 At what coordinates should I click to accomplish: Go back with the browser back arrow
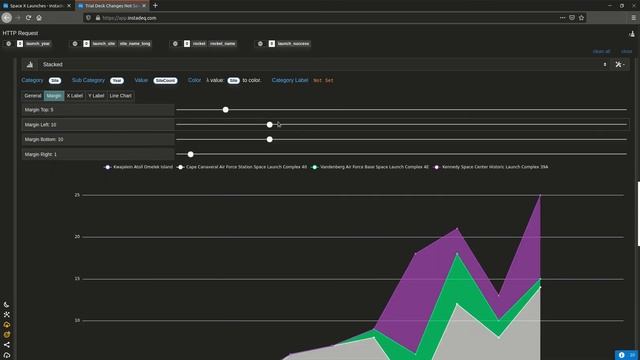7,18
